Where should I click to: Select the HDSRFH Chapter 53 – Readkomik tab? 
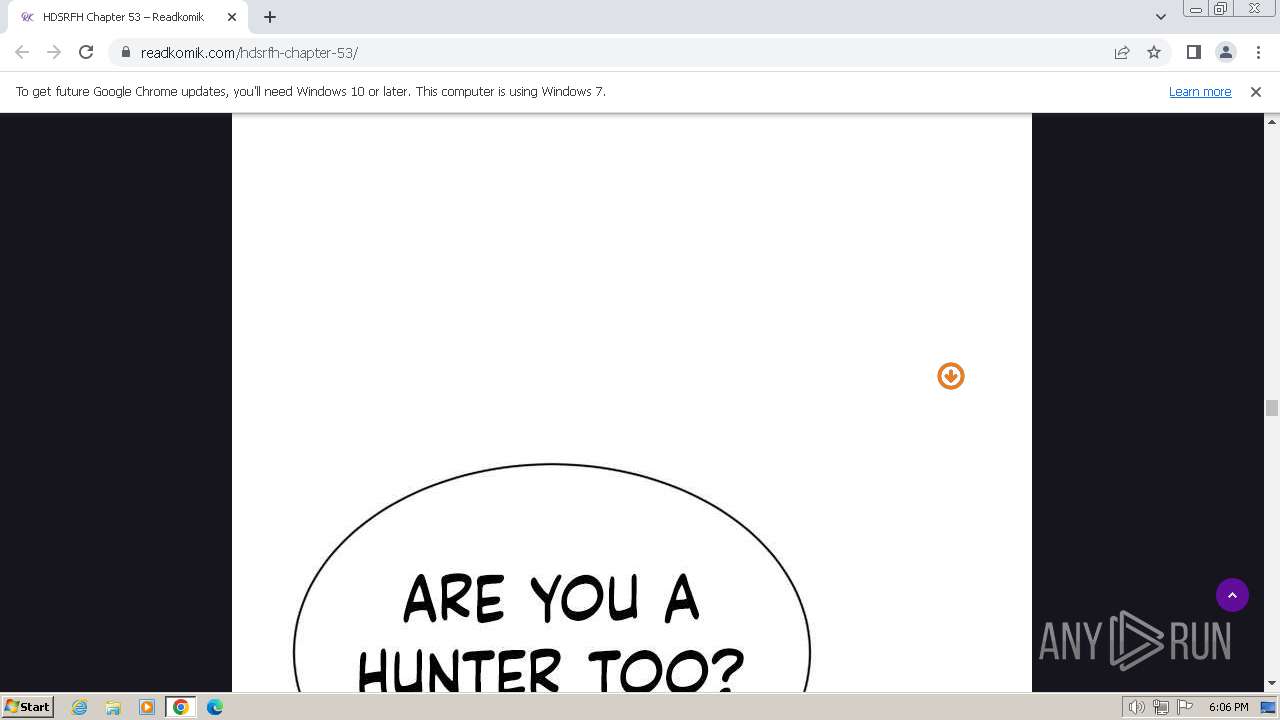(126, 17)
